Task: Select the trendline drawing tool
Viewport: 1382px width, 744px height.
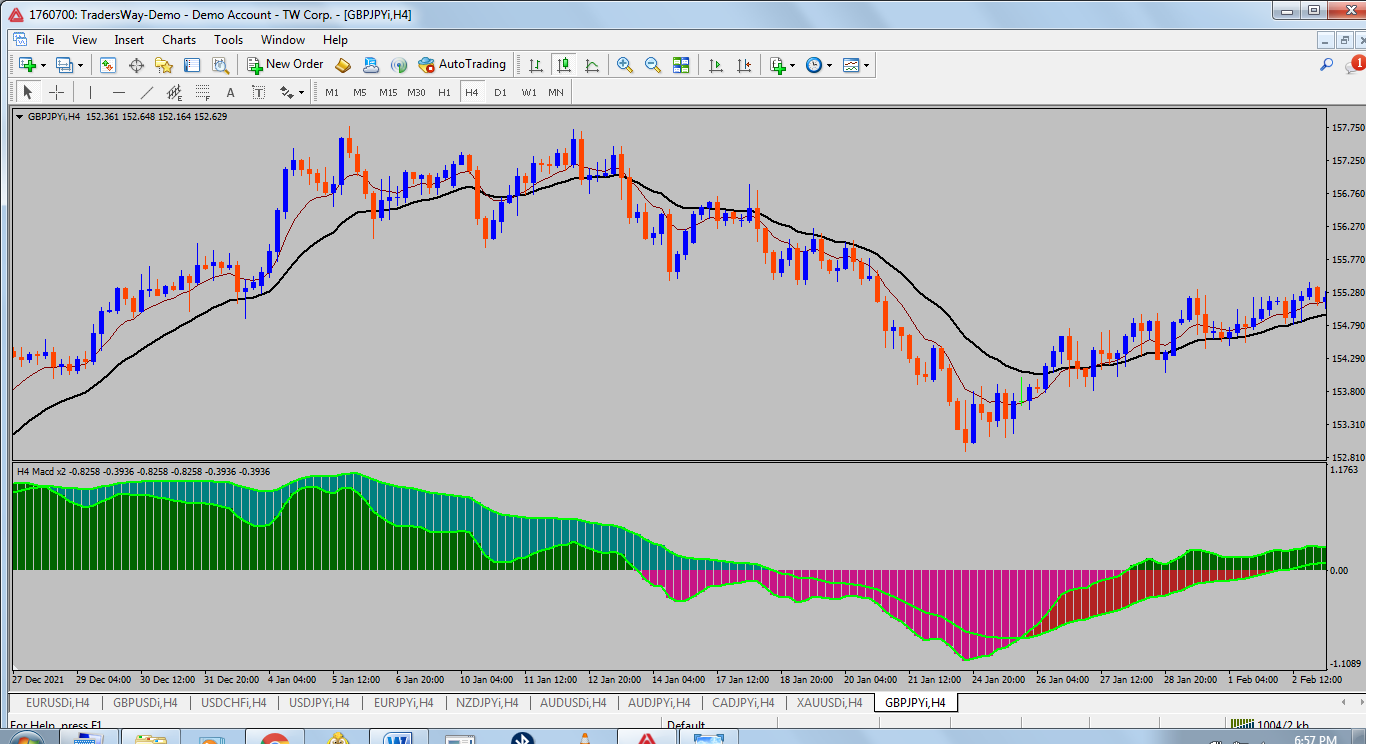Action: pyautogui.click(x=147, y=93)
